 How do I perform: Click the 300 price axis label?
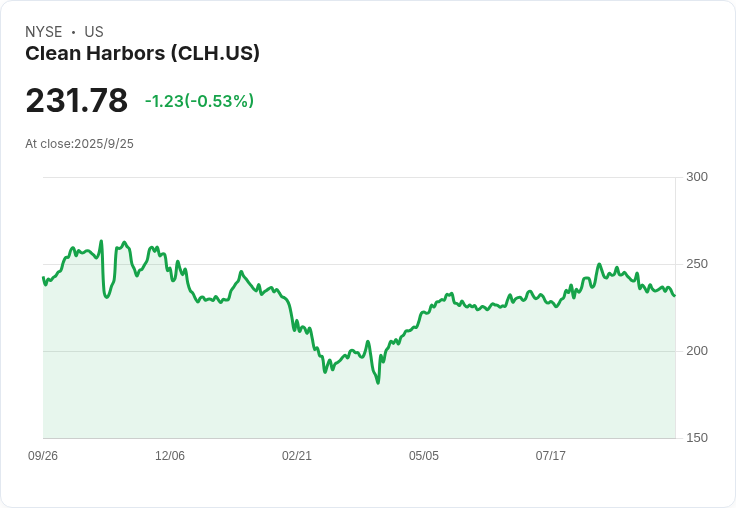pos(697,177)
